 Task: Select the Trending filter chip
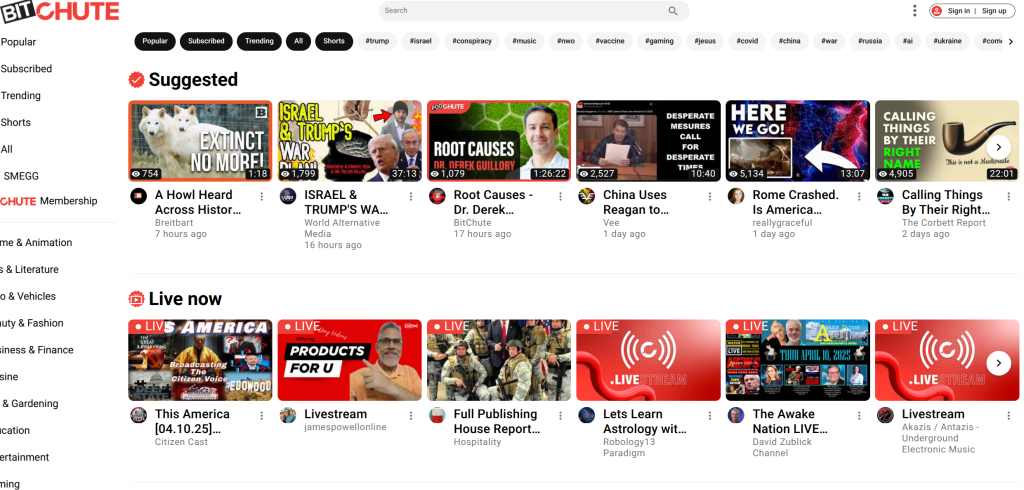(259, 41)
